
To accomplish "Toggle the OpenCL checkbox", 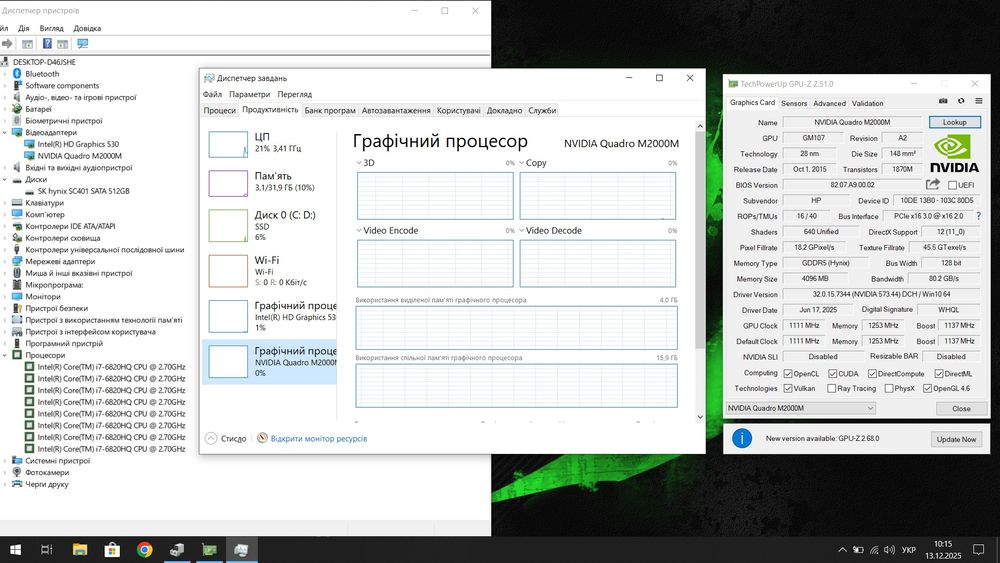I will (x=788, y=374).
